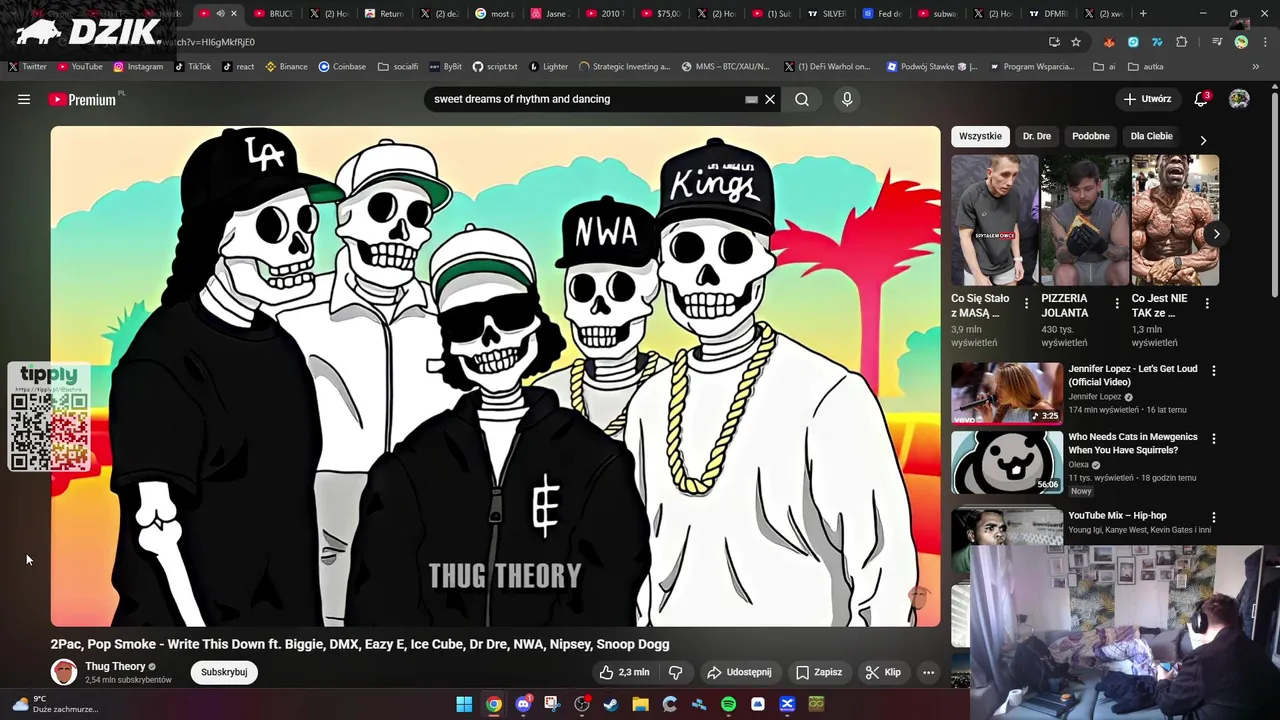1280x720 pixels.
Task: Go to YouTube Premium home logo
Action: coord(84,99)
